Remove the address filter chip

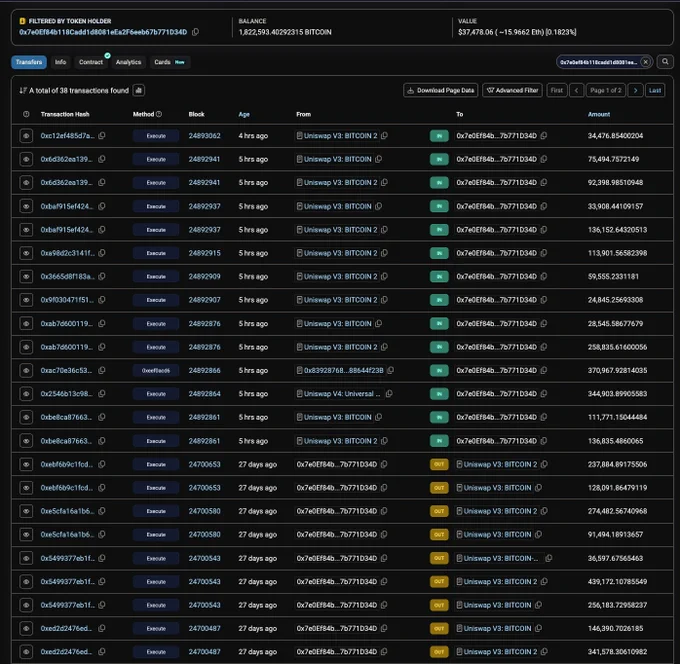tap(645, 62)
